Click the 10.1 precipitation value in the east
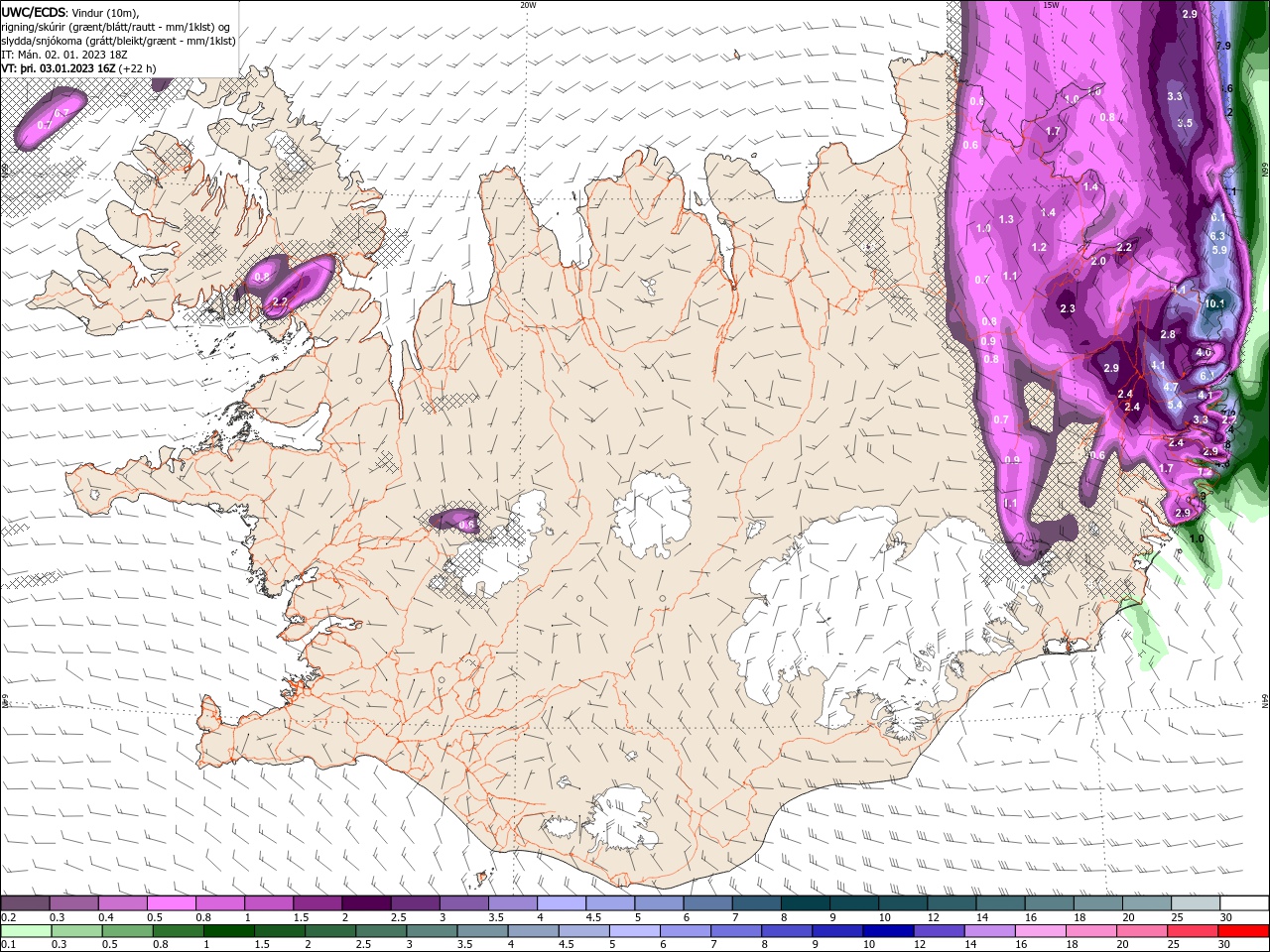1270x952 pixels. [1216, 303]
